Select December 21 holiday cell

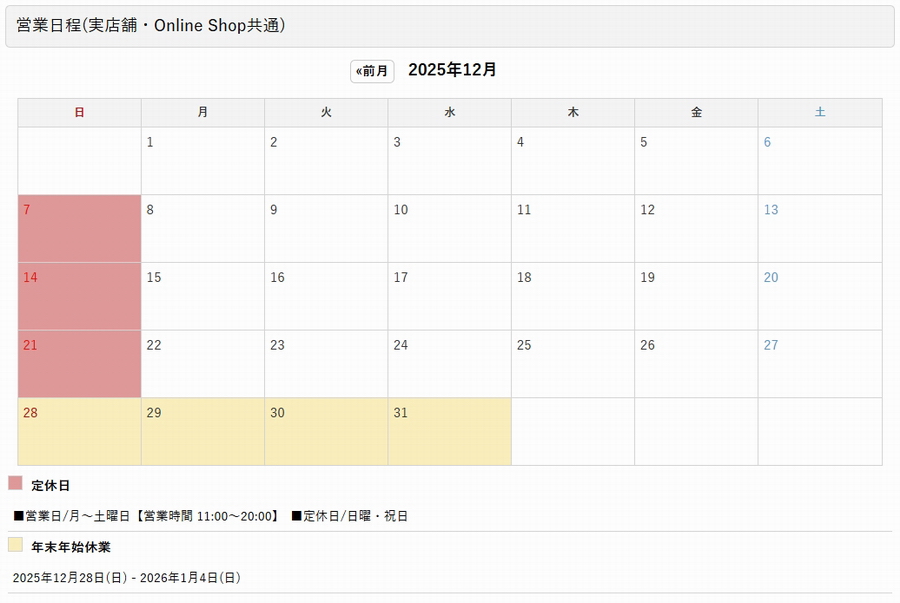pyautogui.click(x=78, y=363)
